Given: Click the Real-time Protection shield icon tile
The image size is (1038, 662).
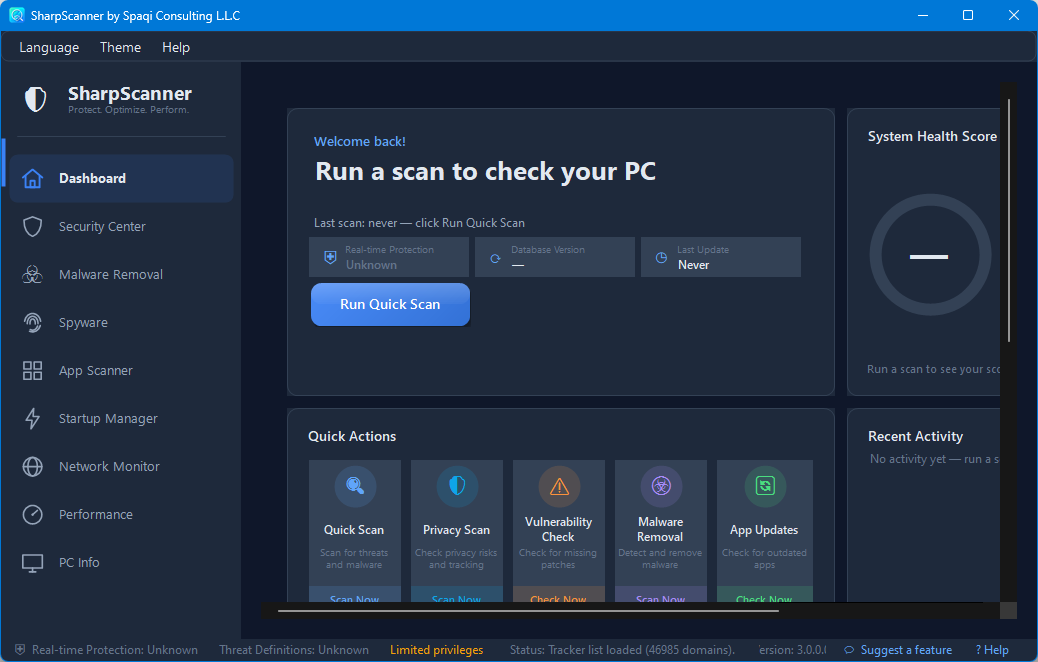Looking at the screenshot, I should [x=330, y=258].
